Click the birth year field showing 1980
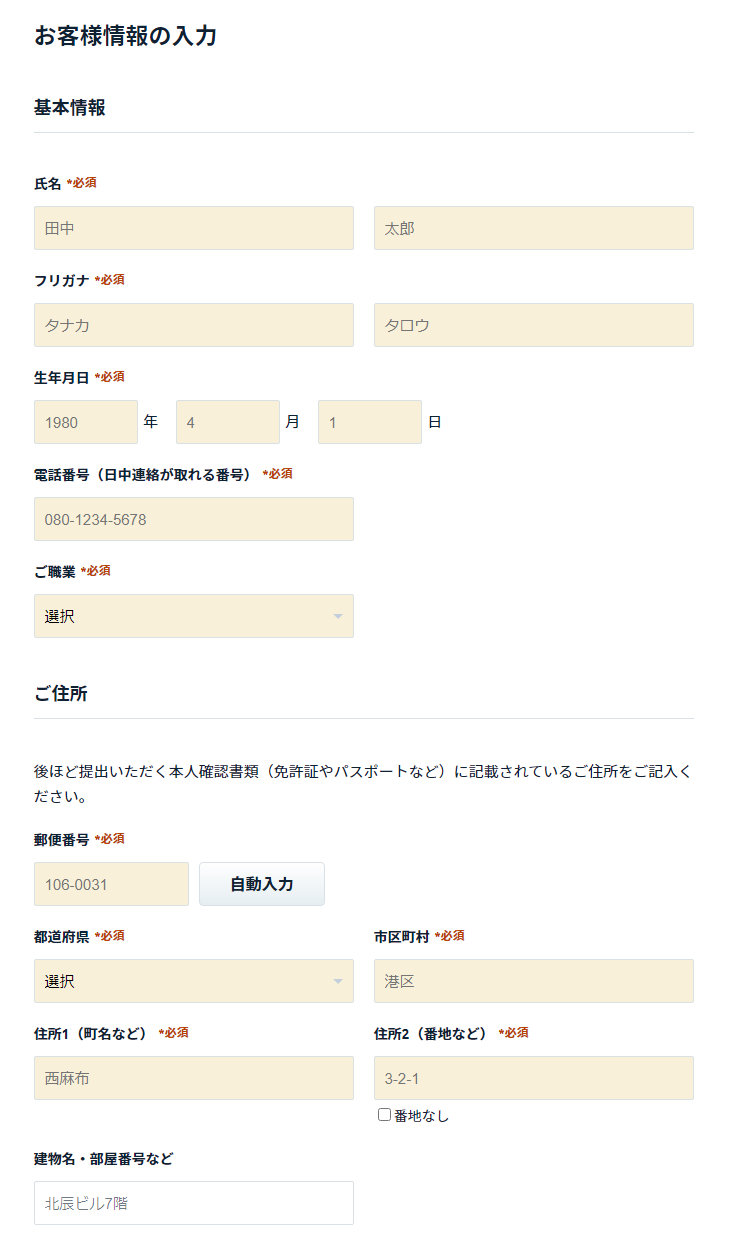The height and width of the screenshot is (1251, 730). pos(86,422)
